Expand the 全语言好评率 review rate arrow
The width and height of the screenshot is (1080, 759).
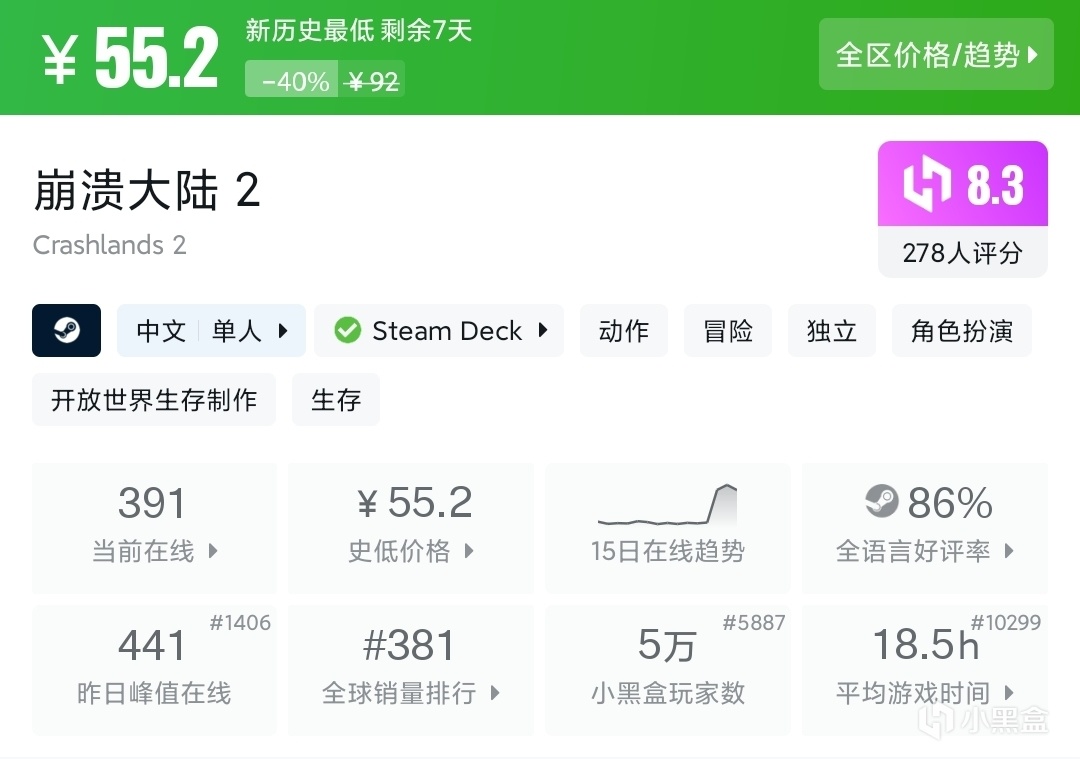pos(1008,551)
